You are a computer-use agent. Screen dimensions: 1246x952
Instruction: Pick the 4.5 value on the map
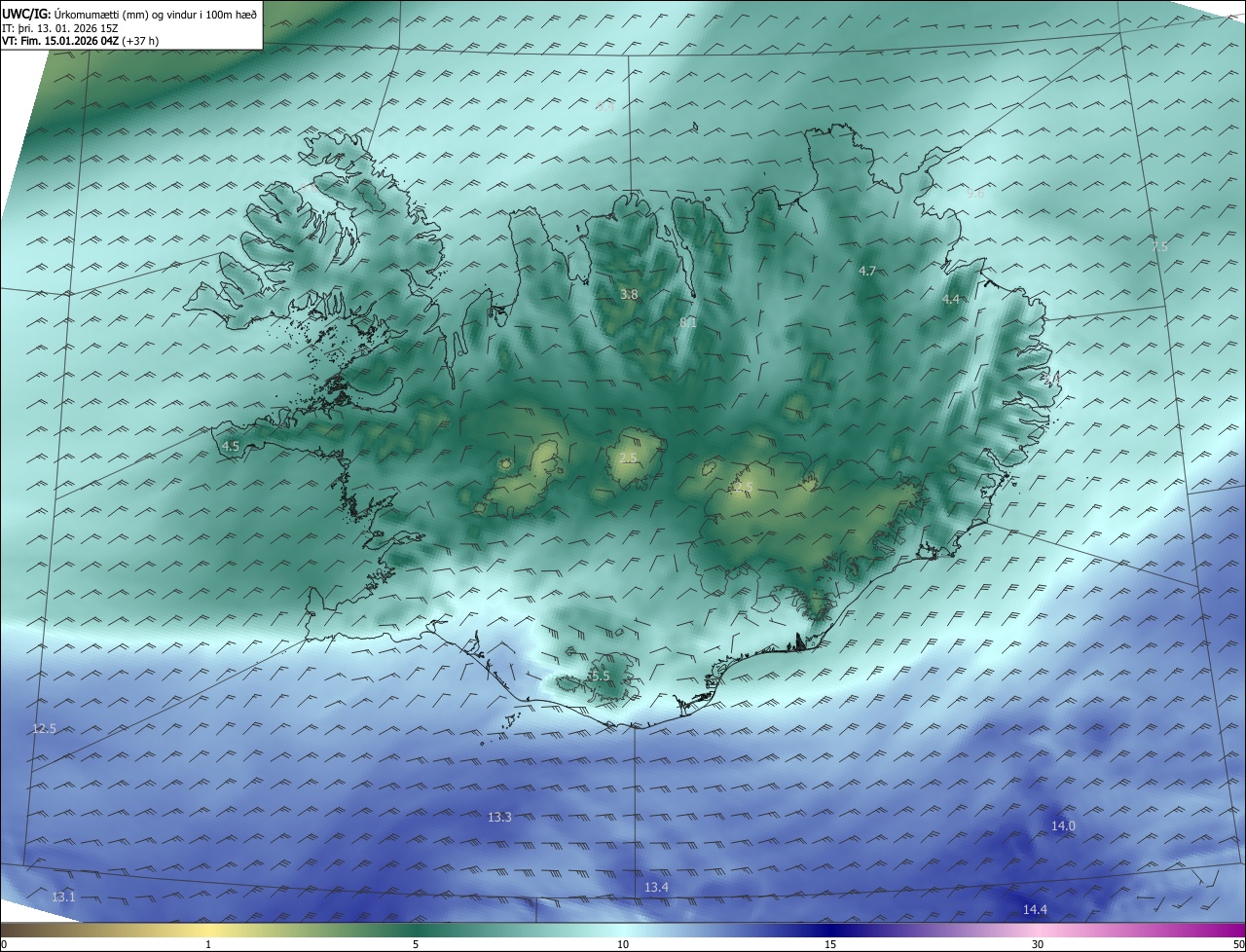coord(231,446)
